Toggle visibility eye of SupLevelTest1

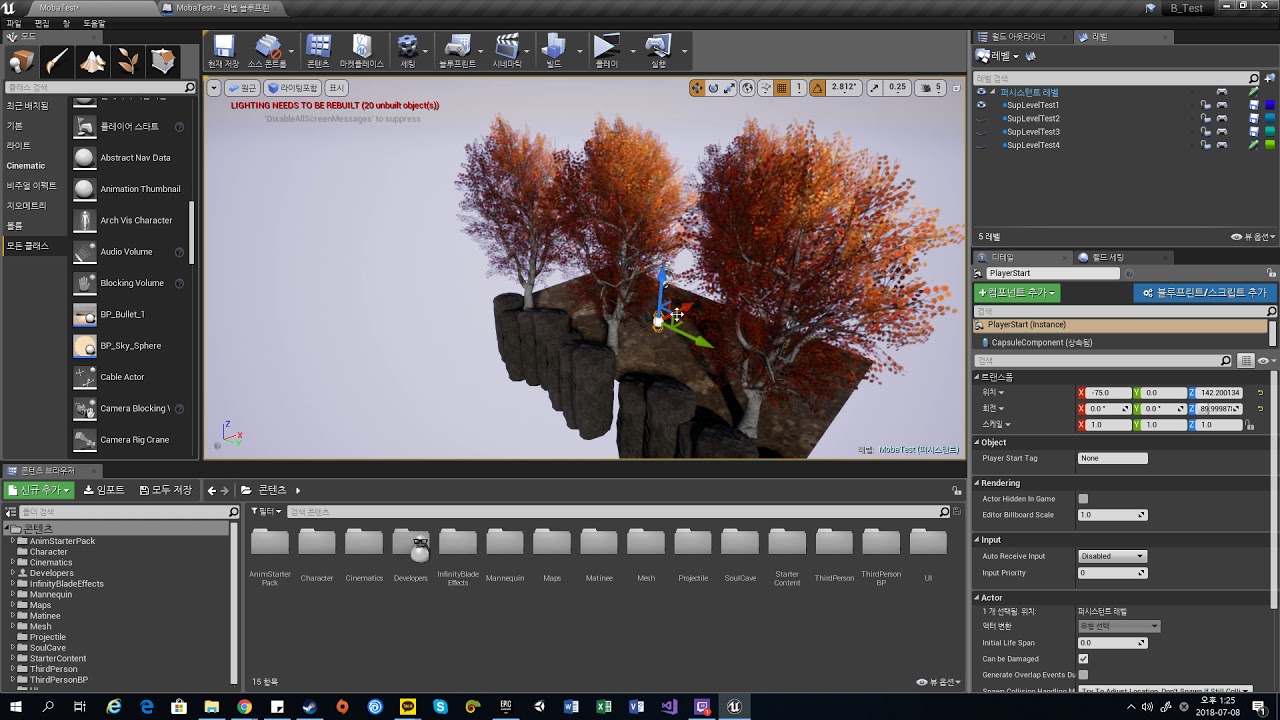tap(981, 105)
